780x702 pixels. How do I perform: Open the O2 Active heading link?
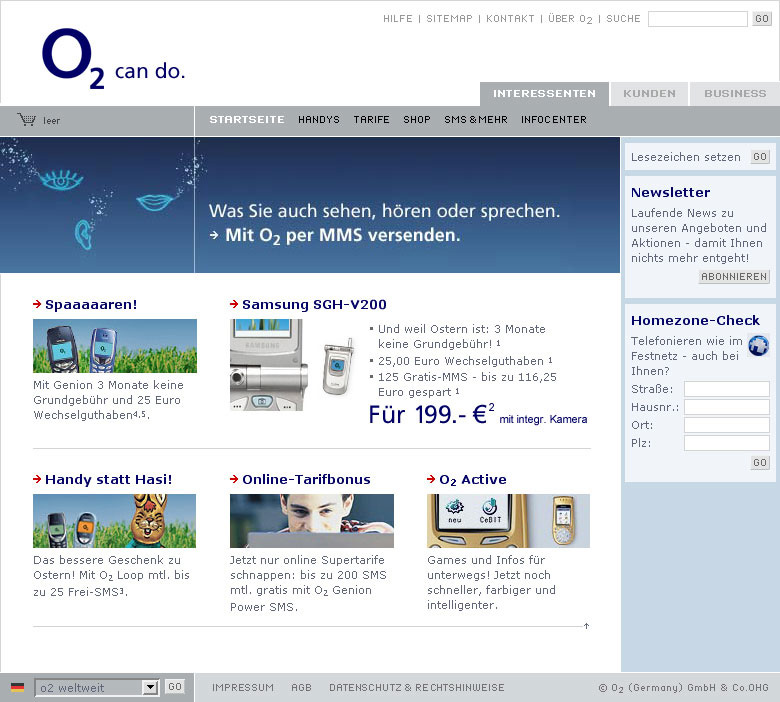(x=473, y=480)
